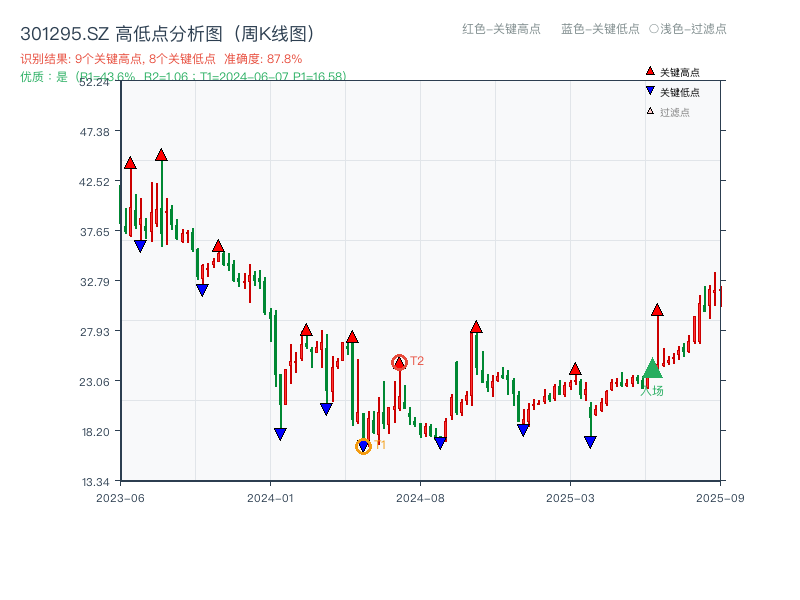
Task: Click the red key-high arrow above the 2025 rebound
Action: [x=657, y=311]
